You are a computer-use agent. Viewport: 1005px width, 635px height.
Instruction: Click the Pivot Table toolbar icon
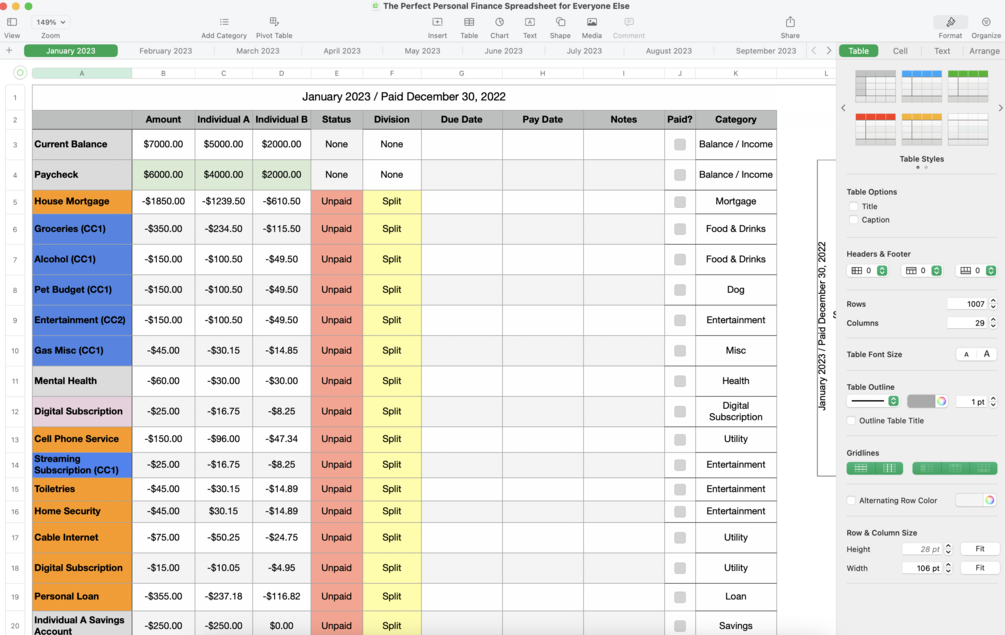pos(274,22)
